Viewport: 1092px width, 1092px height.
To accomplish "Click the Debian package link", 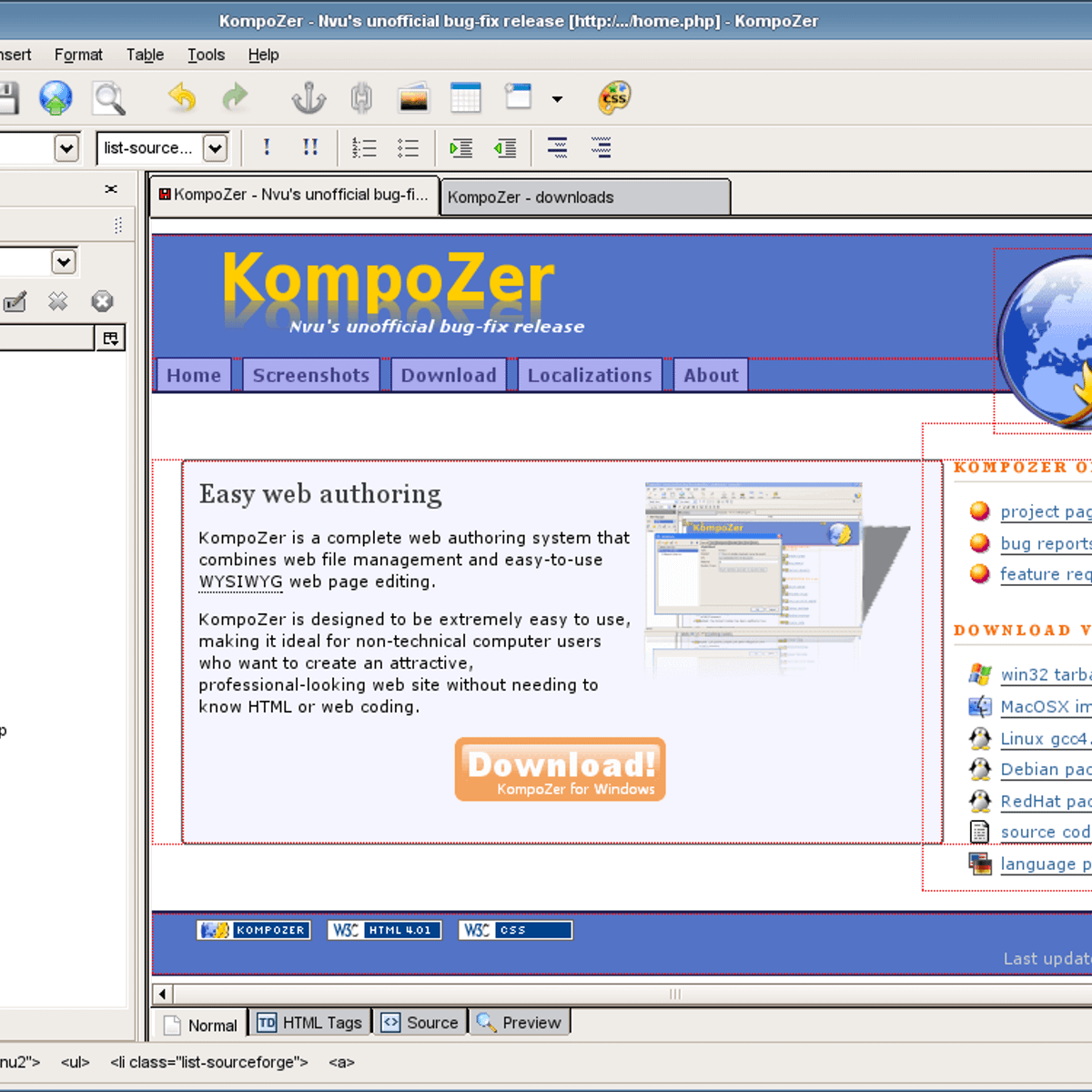I will point(1046,769).
